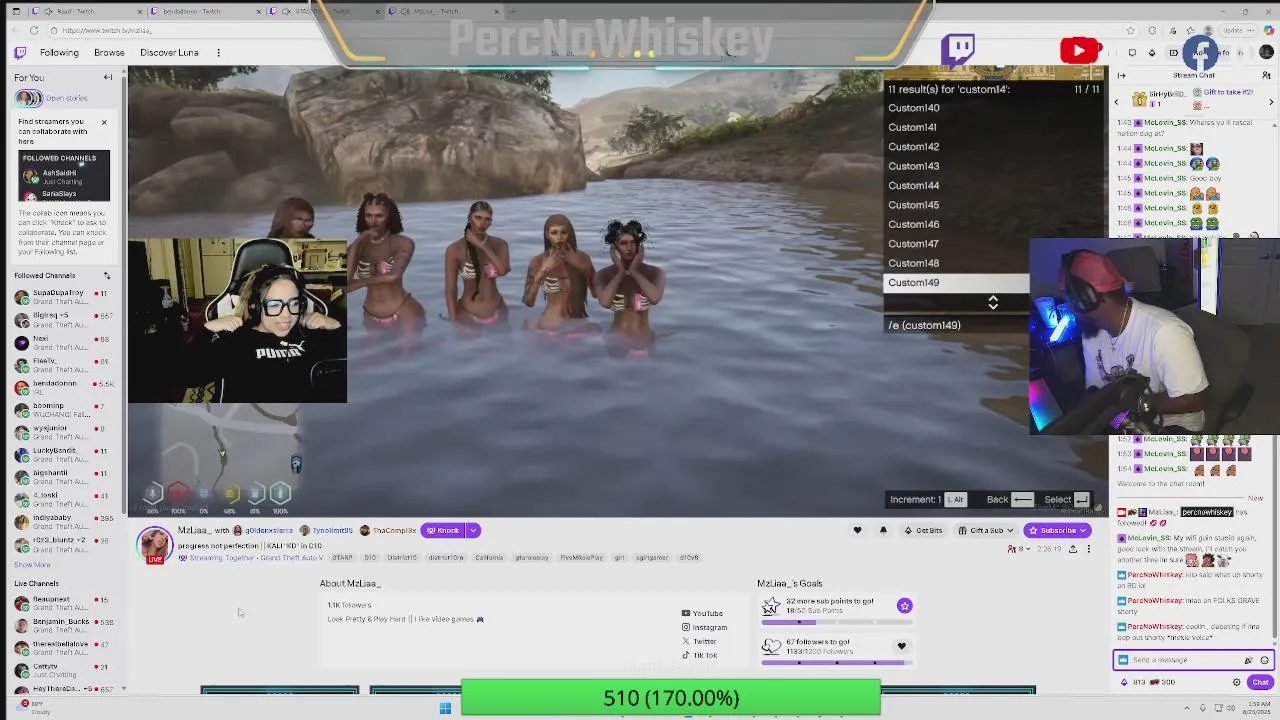The height and width of the screenshot is (720, 1280).
Task: Open MzLiaa_ YouTube link
Action: pos(702,613)
